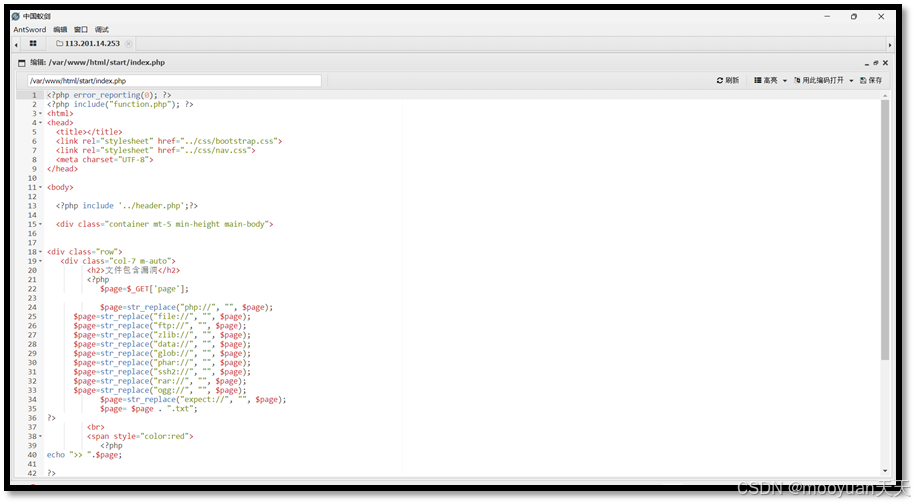The width and height of the screenshot is (915, 504).
Task: Click the echo ">> ".$page line
Action: click(x=85, y=455)
